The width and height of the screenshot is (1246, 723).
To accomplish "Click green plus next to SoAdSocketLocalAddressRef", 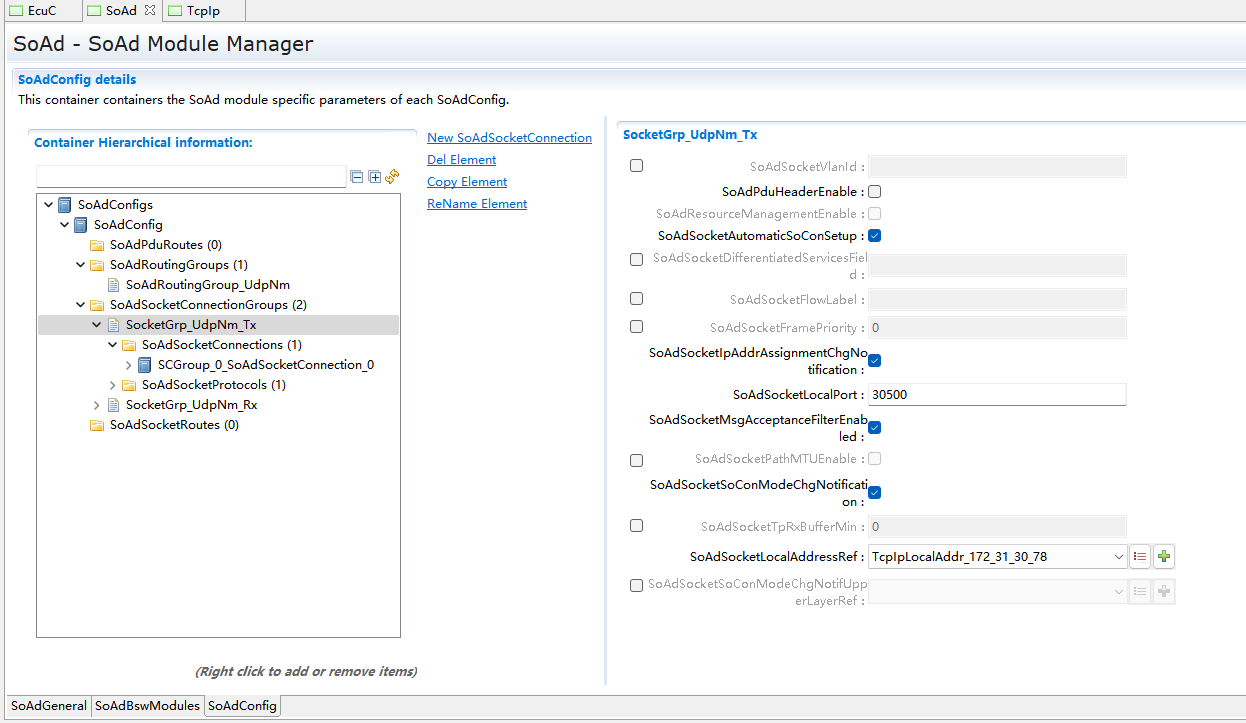I will click(1163, 557).
